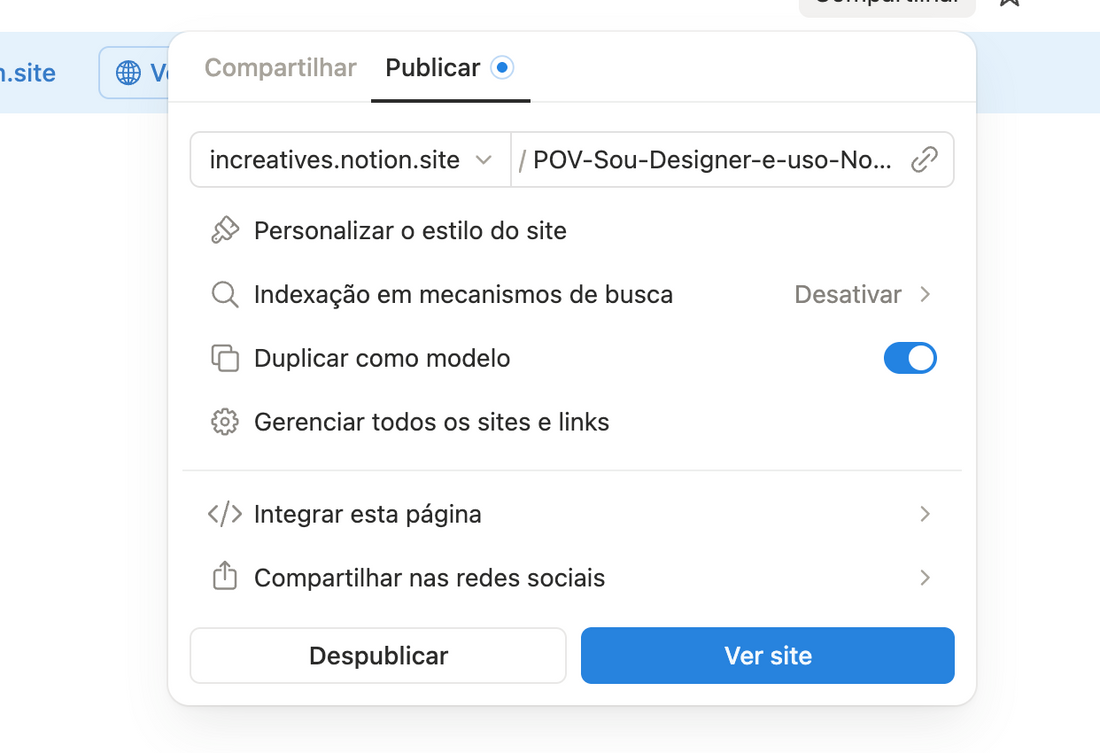Expand 'Integrar esta página' with its chevron
Screen dimensions: 1100x753
925,514
